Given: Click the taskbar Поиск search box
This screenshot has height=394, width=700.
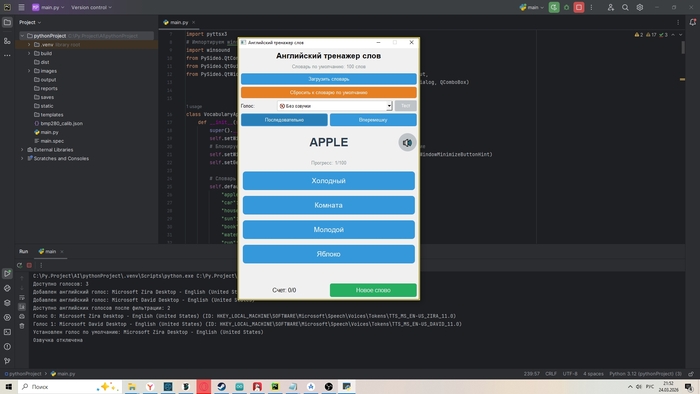Looking at the screenshot, I should point(70,387).
